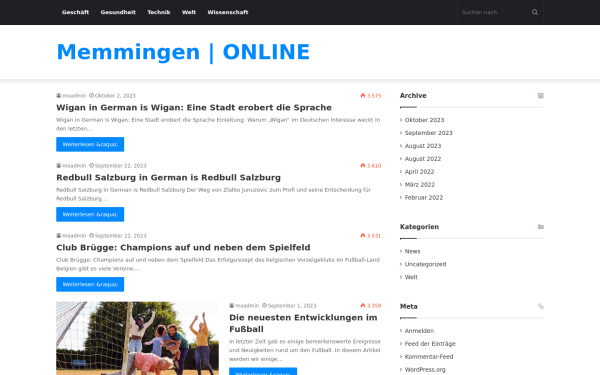Click the author icon on the Wigan post
Image resolution: width=600 pixels, height=375 pixels.
tap(59, 96)
